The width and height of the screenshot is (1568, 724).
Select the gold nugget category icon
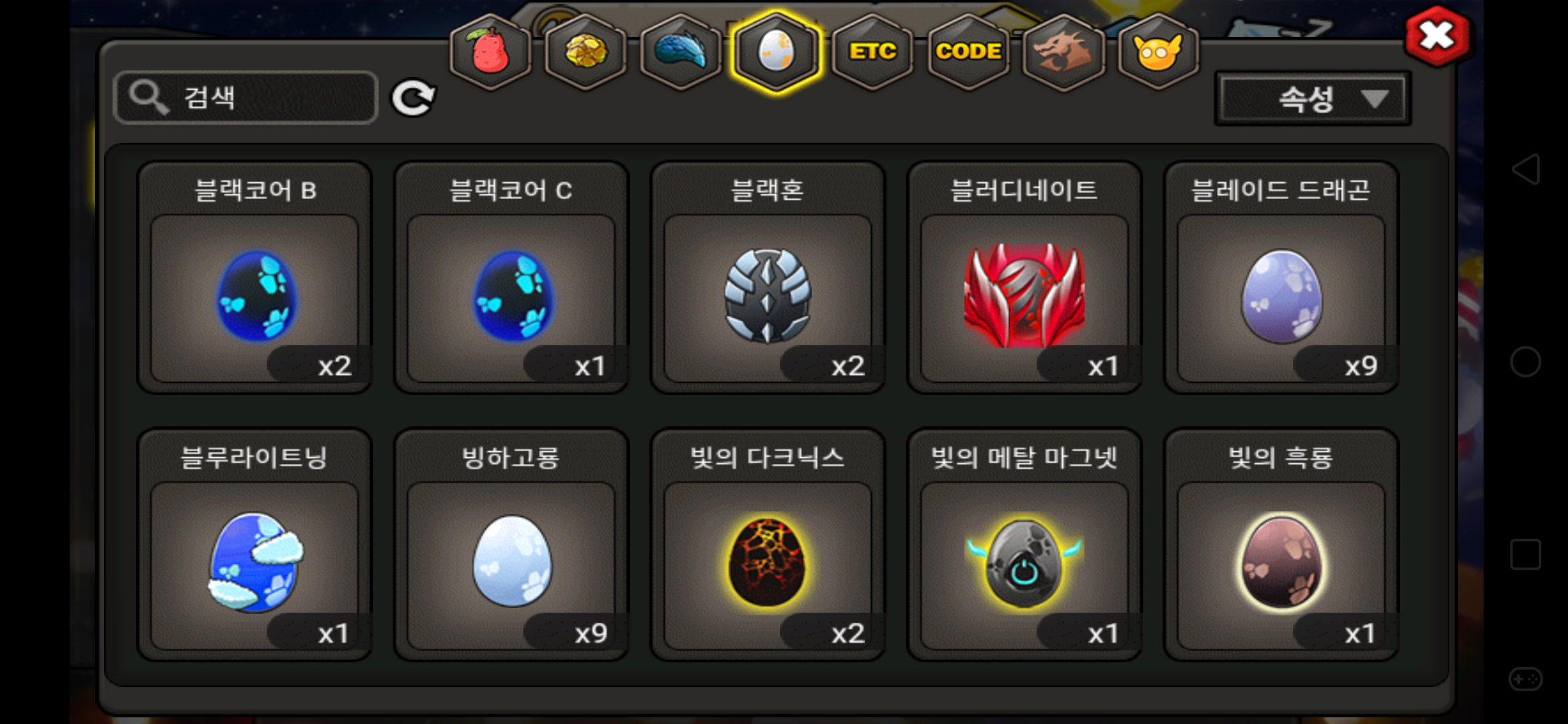coord(586,52)
